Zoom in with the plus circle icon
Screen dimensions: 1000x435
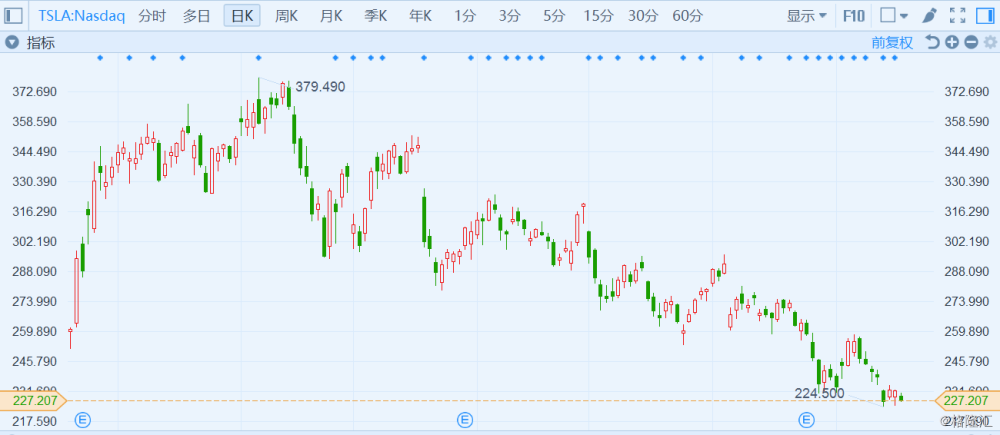tap(951, 42)
